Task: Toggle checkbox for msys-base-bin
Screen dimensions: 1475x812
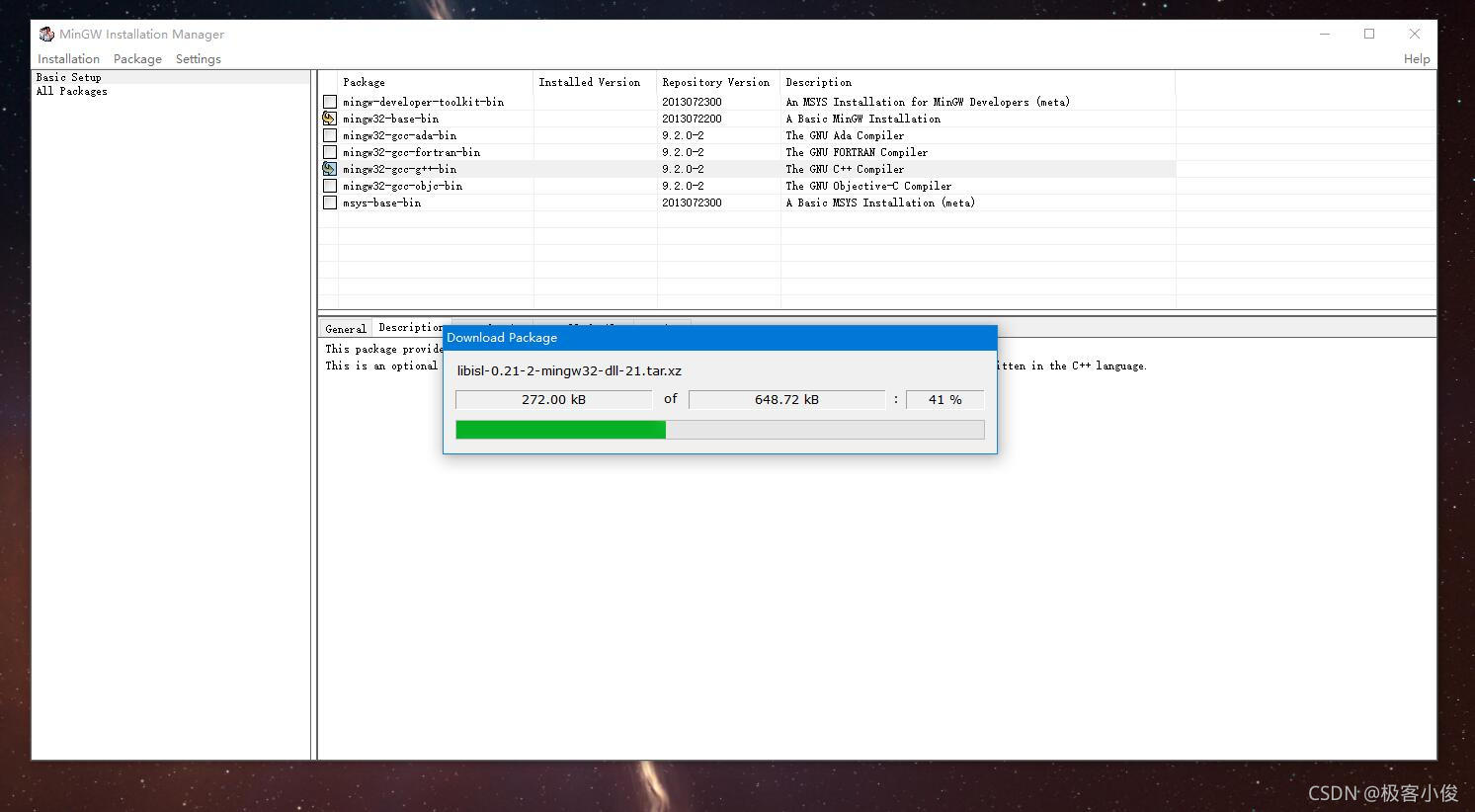Action: coord(330,203)
